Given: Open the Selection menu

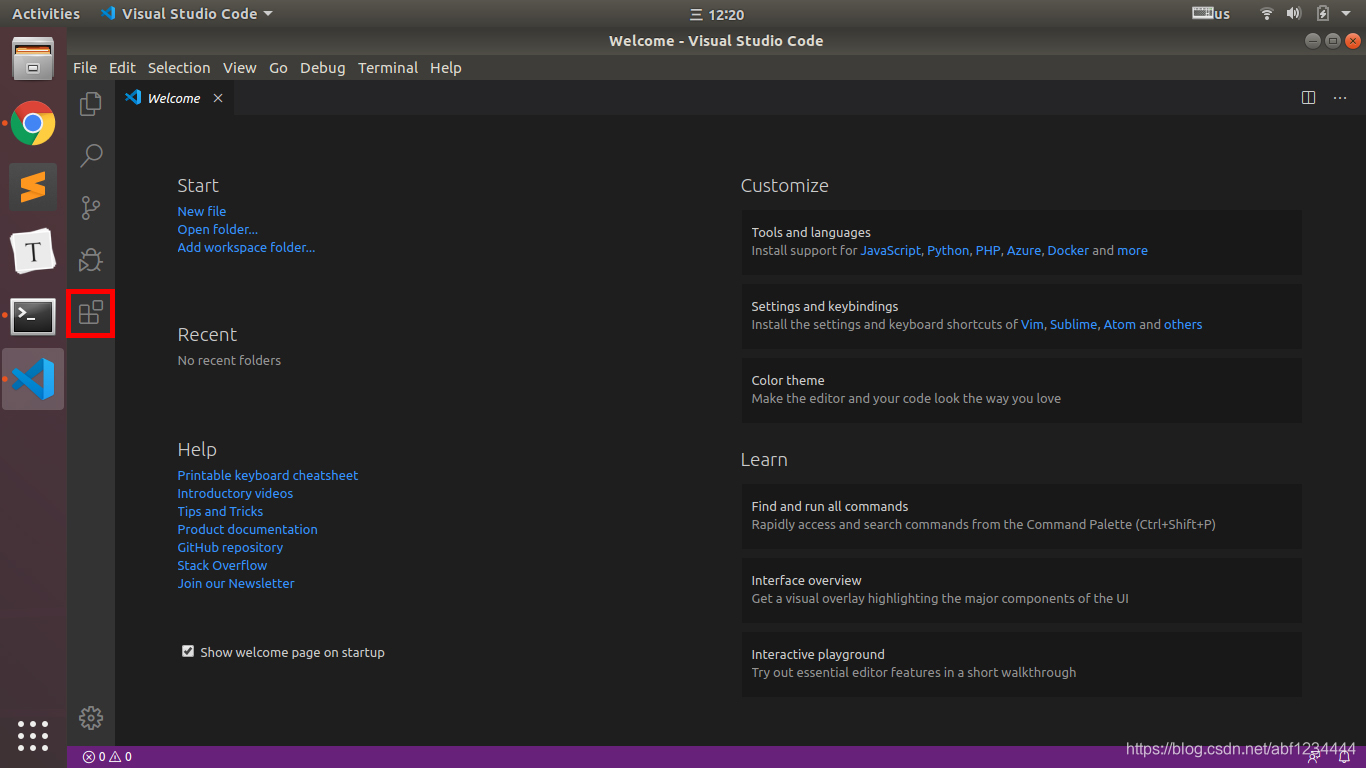Looking at the screenshot, I should 179,68.
